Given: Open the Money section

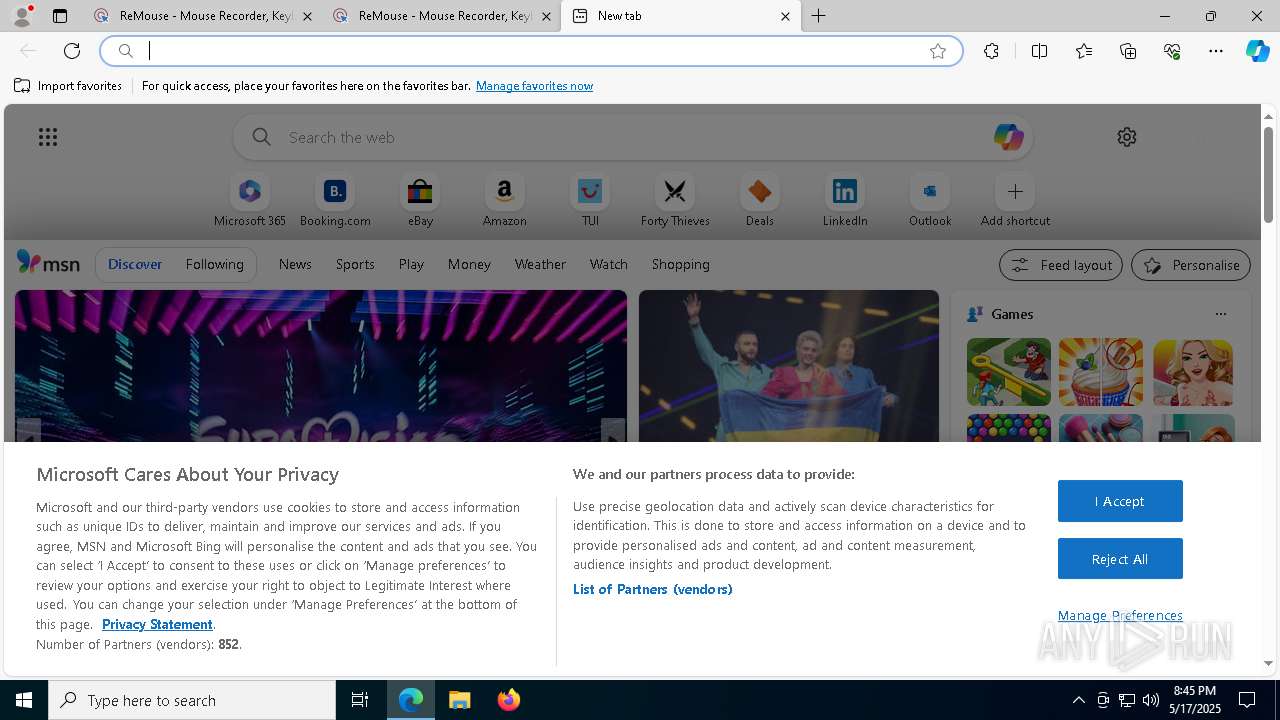Looking at the screenshot, I should [469, 264].
